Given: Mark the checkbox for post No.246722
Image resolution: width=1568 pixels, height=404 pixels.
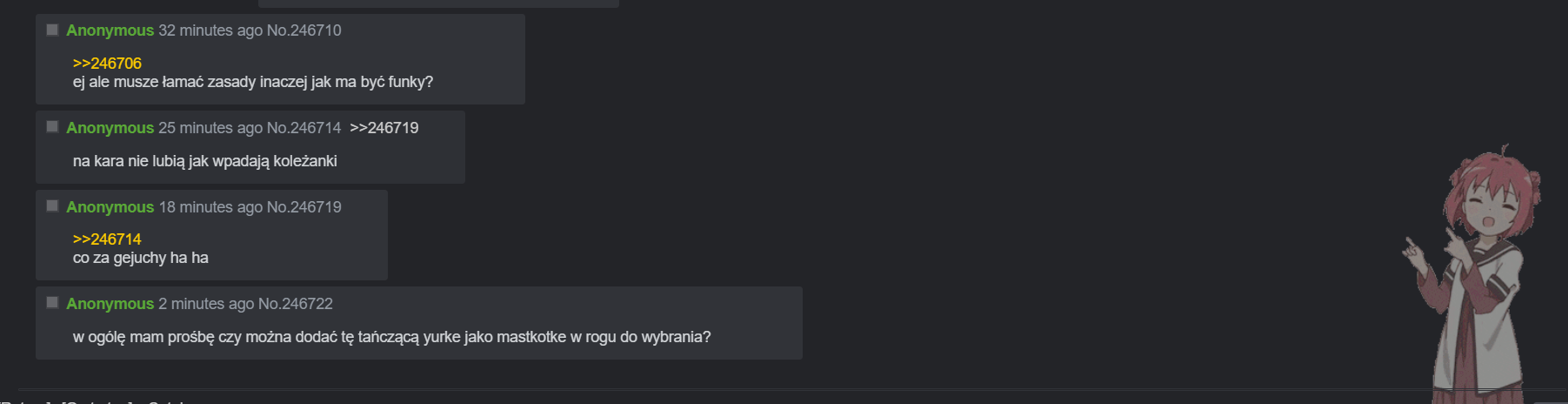Looking at the screenshot, I should [52, 303].
